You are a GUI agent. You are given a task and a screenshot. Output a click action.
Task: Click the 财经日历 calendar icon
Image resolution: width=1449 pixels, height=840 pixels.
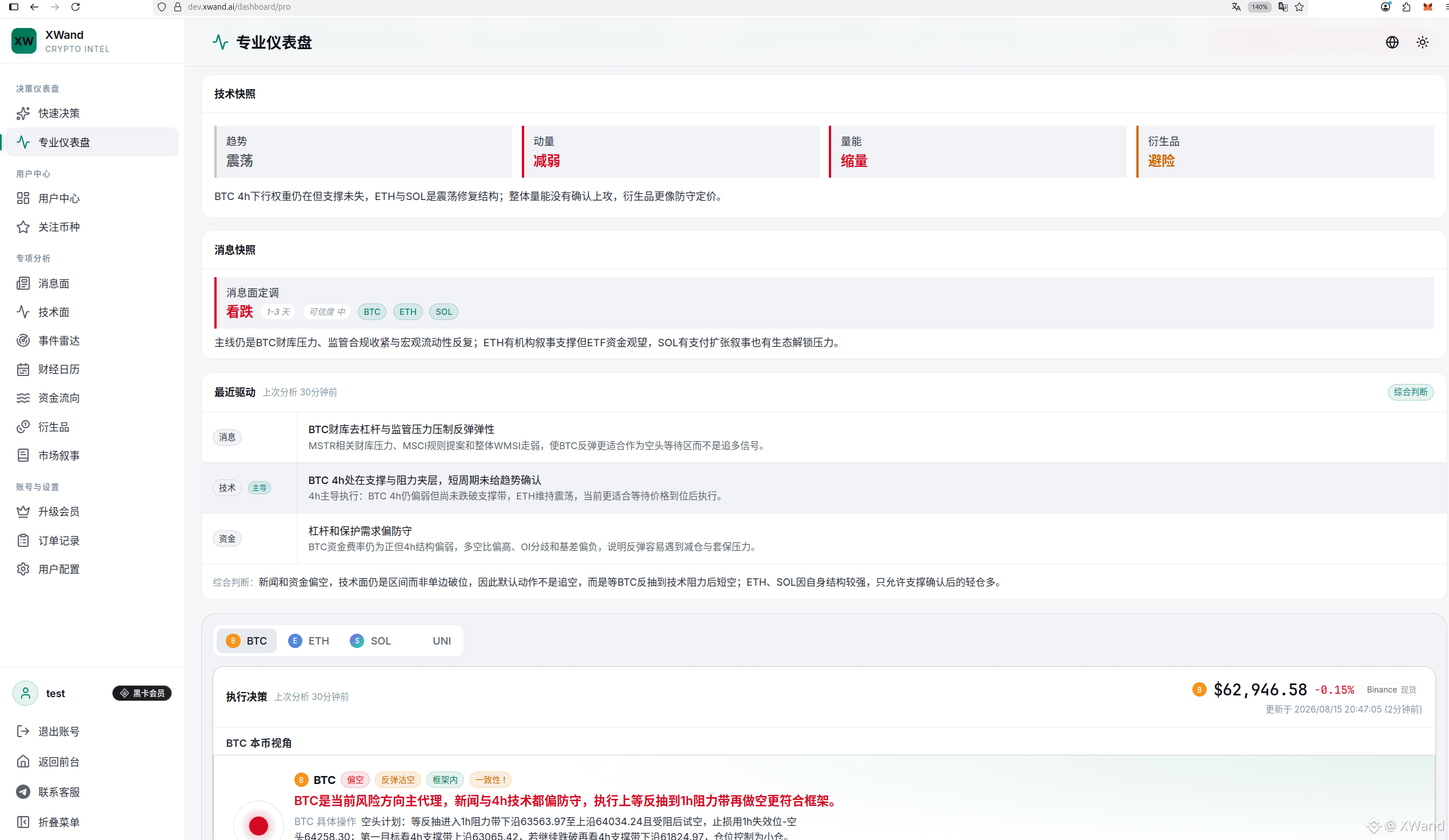click(x=23, y=369)
